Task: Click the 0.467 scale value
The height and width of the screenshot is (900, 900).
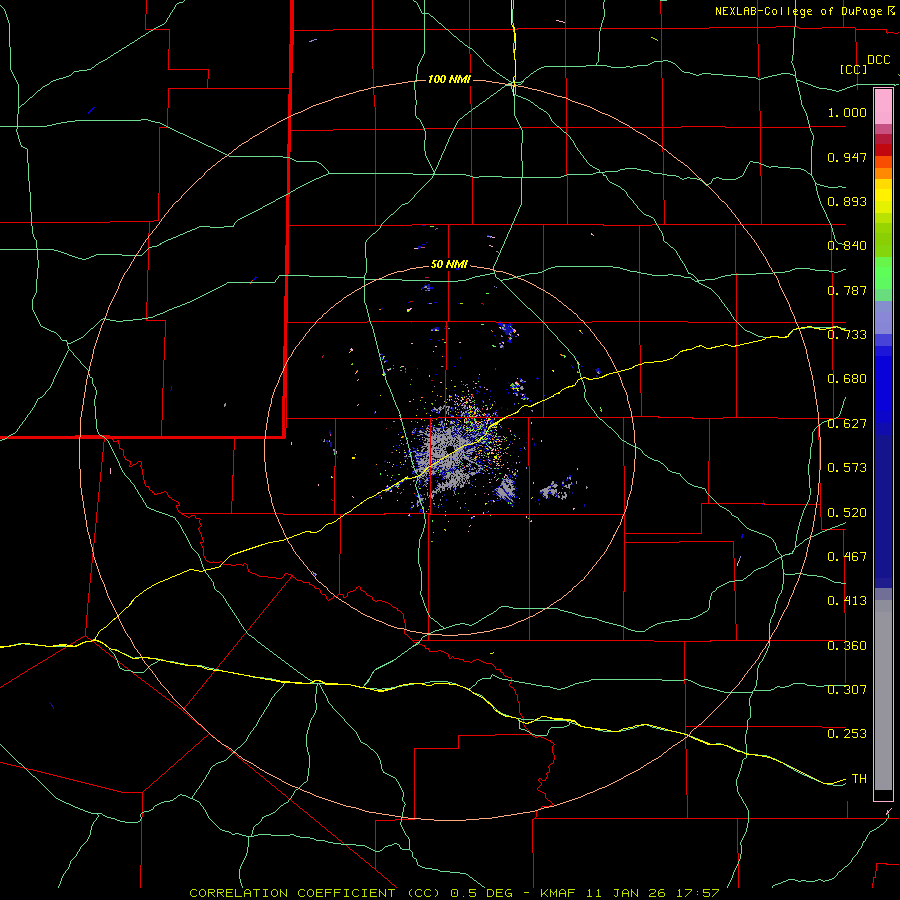Action: click(847, 557)
